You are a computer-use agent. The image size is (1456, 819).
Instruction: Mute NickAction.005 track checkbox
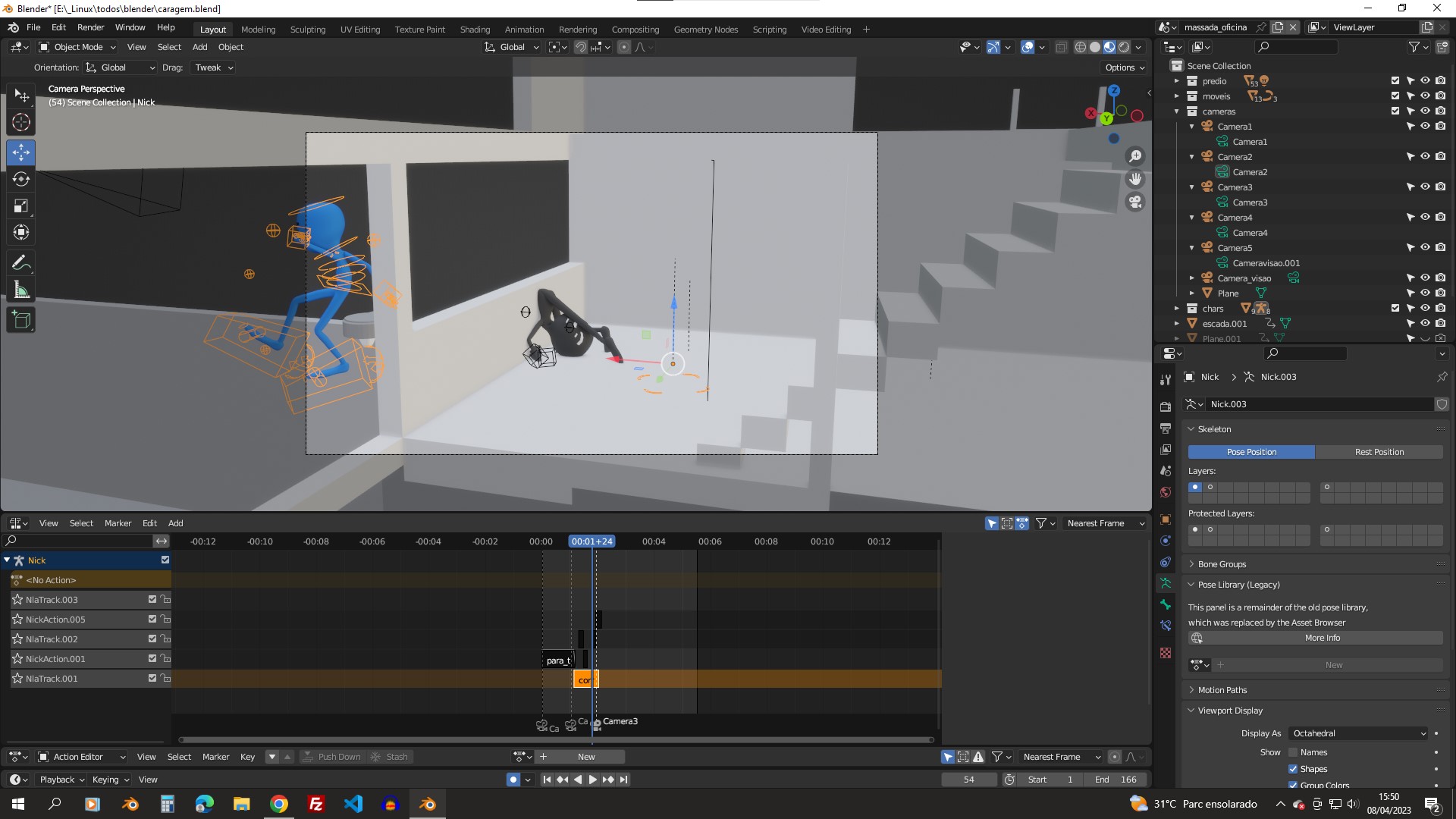pyautogui.click(x=152, y=619)
